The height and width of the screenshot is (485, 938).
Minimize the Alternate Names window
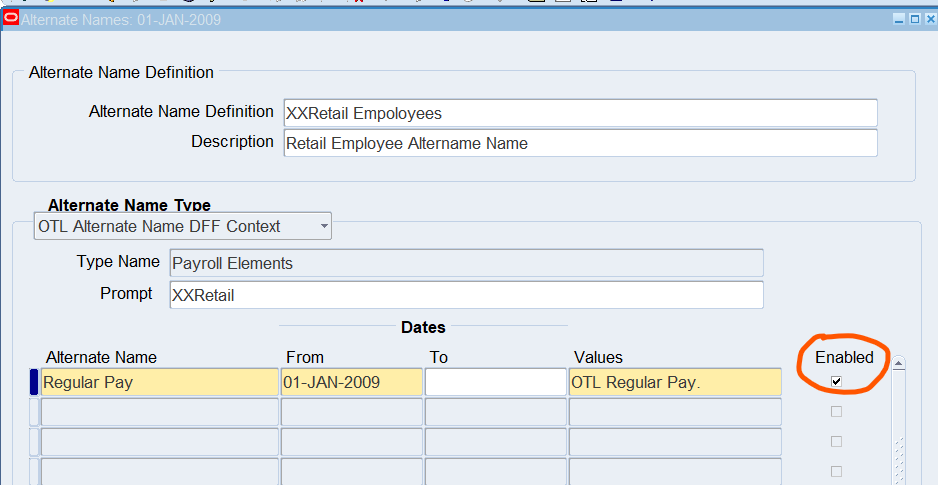[899, 19]
